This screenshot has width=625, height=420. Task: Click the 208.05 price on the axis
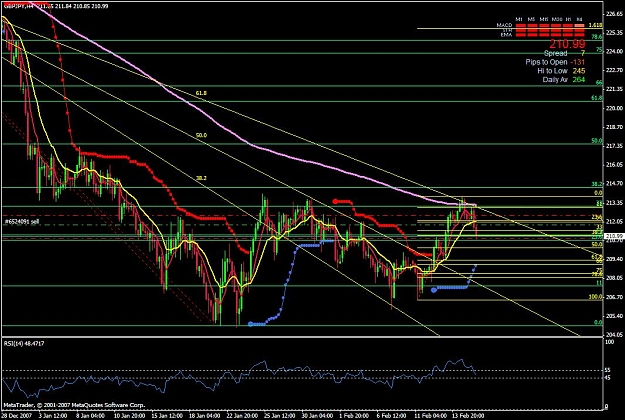614,278
